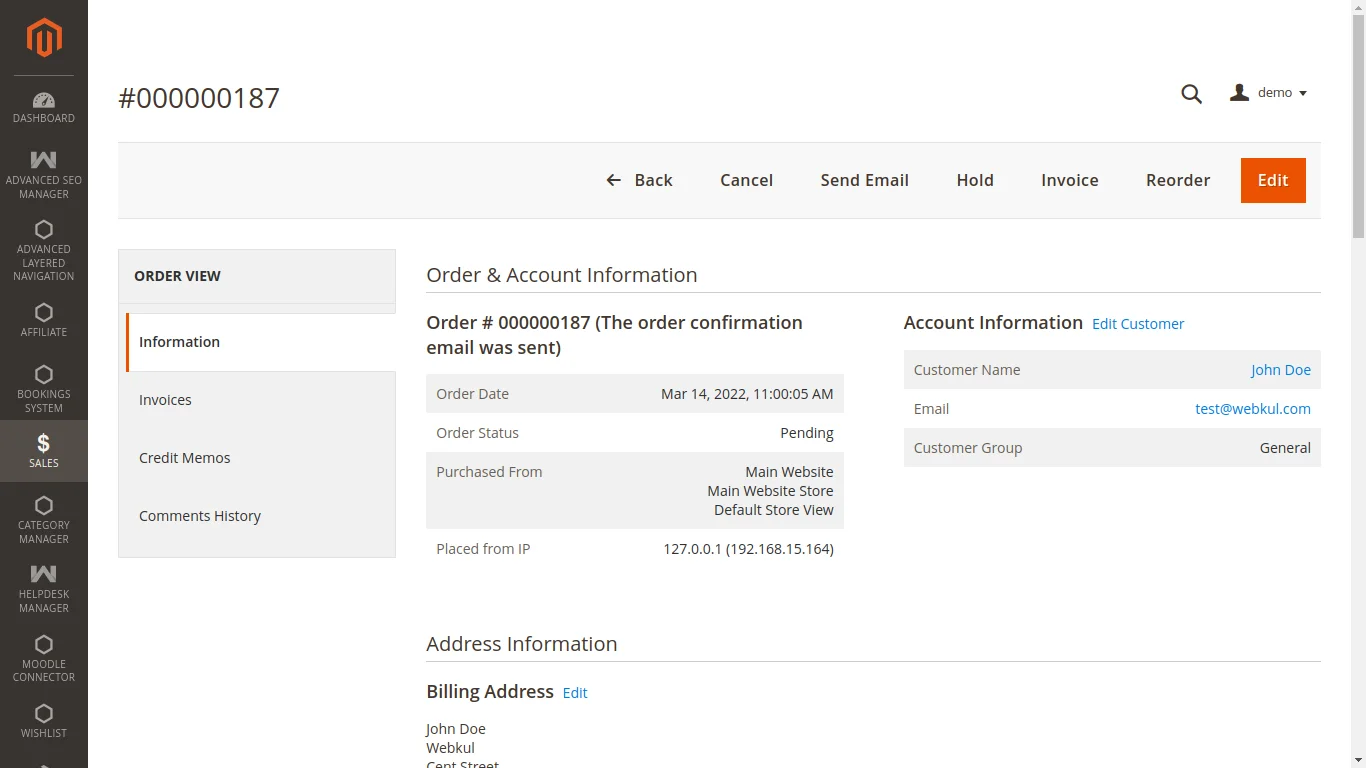Expand the demo account dropdown

(1269, 93)
